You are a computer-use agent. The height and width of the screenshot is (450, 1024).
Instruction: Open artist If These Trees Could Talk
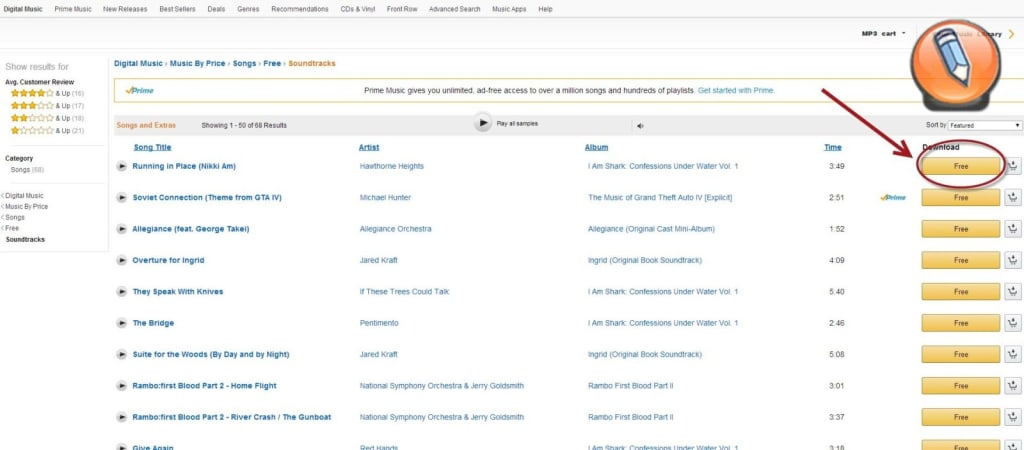point(404,292)
